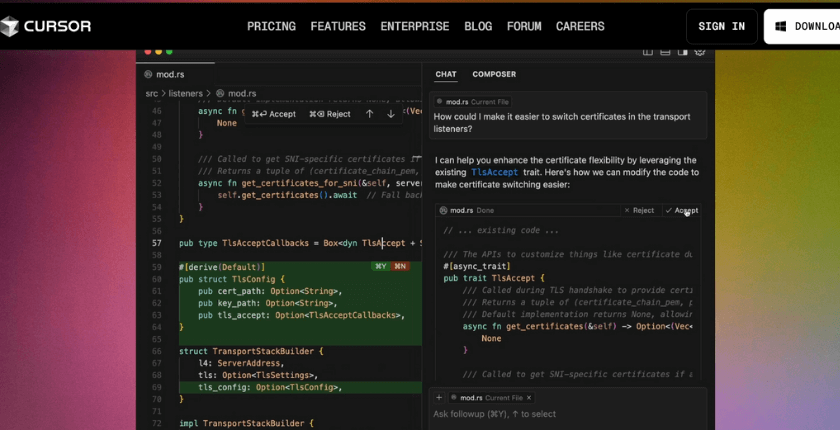
Task: Click the down arrow for next diff
Action: click(391, 114)
